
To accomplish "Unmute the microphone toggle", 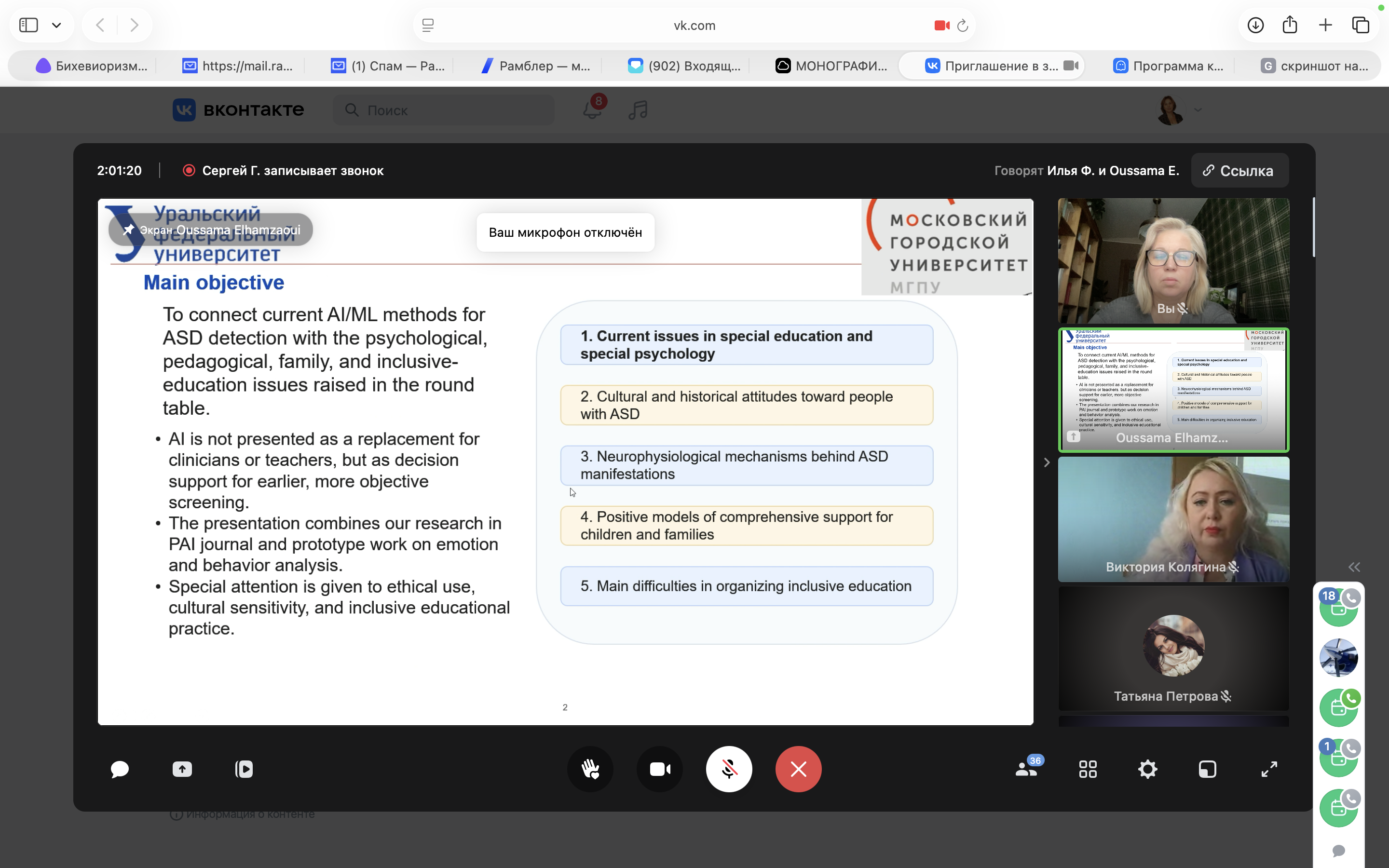I will point(729,769).
